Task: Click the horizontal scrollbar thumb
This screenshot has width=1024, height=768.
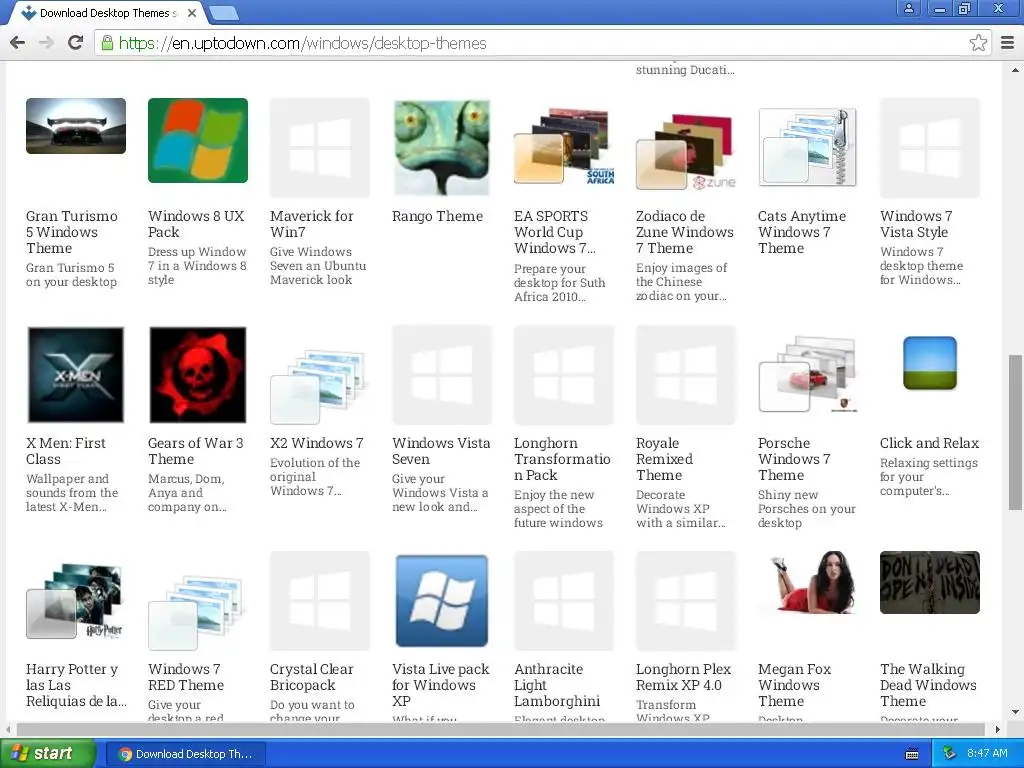Action: click(x=501, y=729)
